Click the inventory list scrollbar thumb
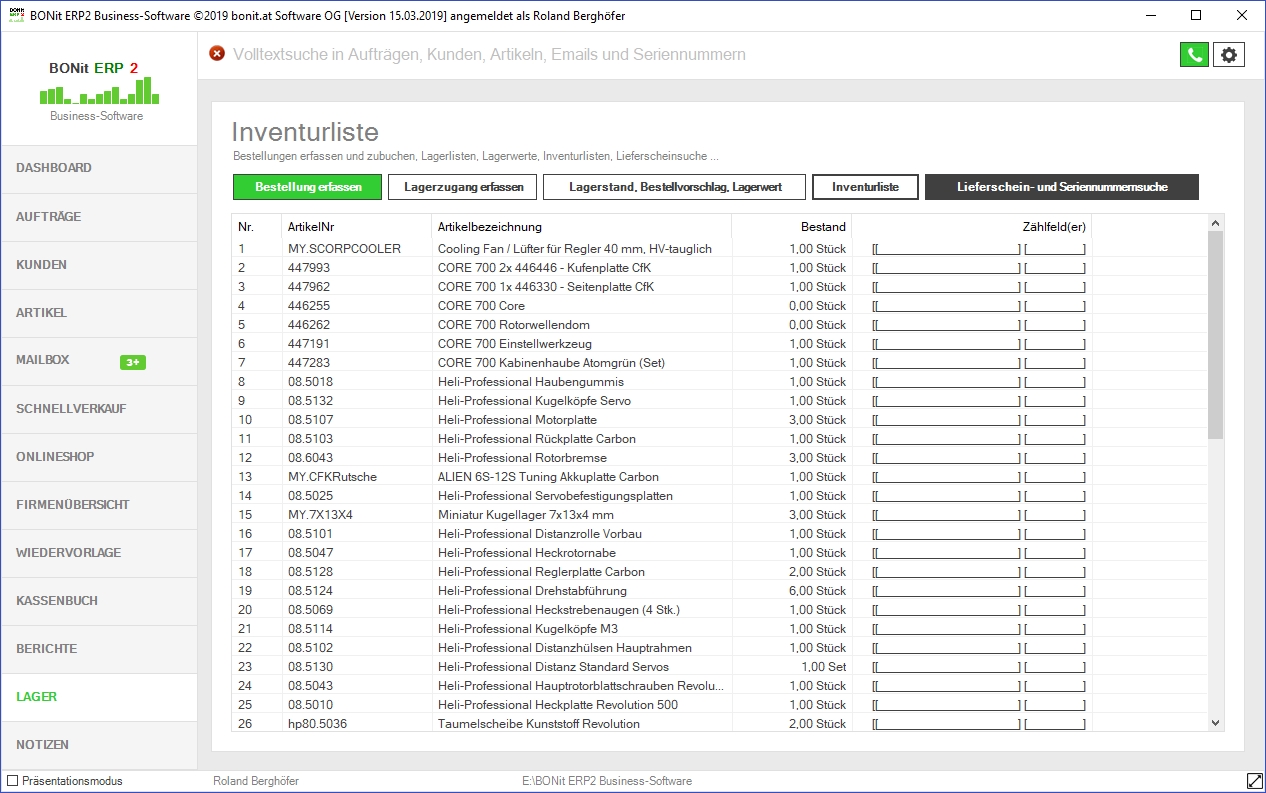 point(1215,336)
